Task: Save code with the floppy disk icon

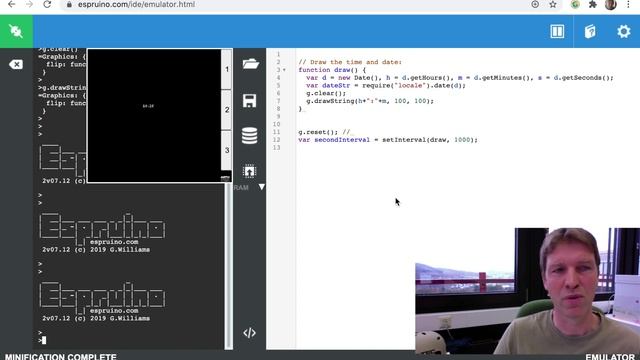Action: point(249,100)
